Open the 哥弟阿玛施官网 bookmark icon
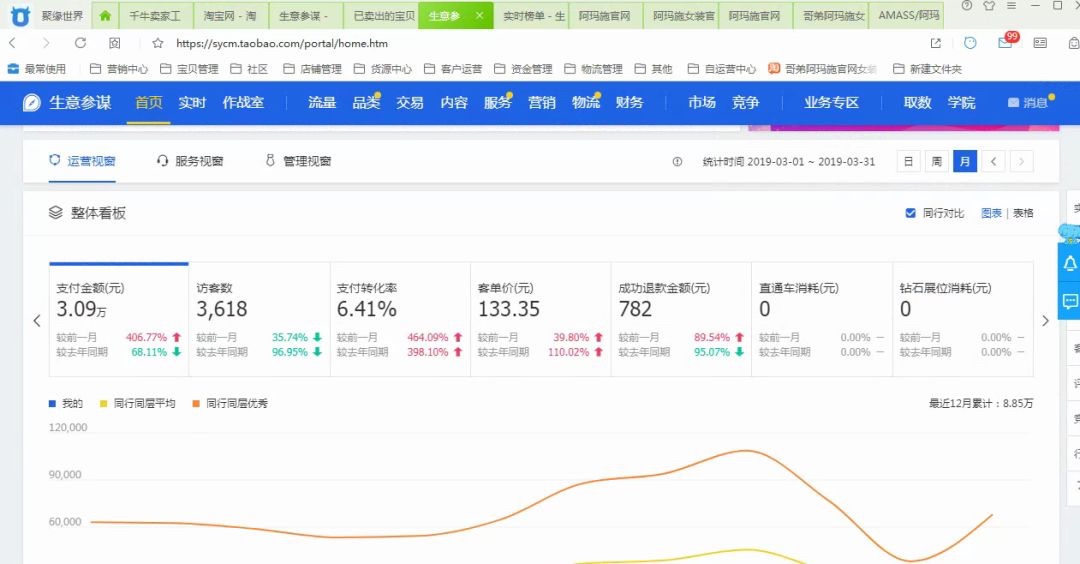Screen dimensions: 1080x564 774,68
